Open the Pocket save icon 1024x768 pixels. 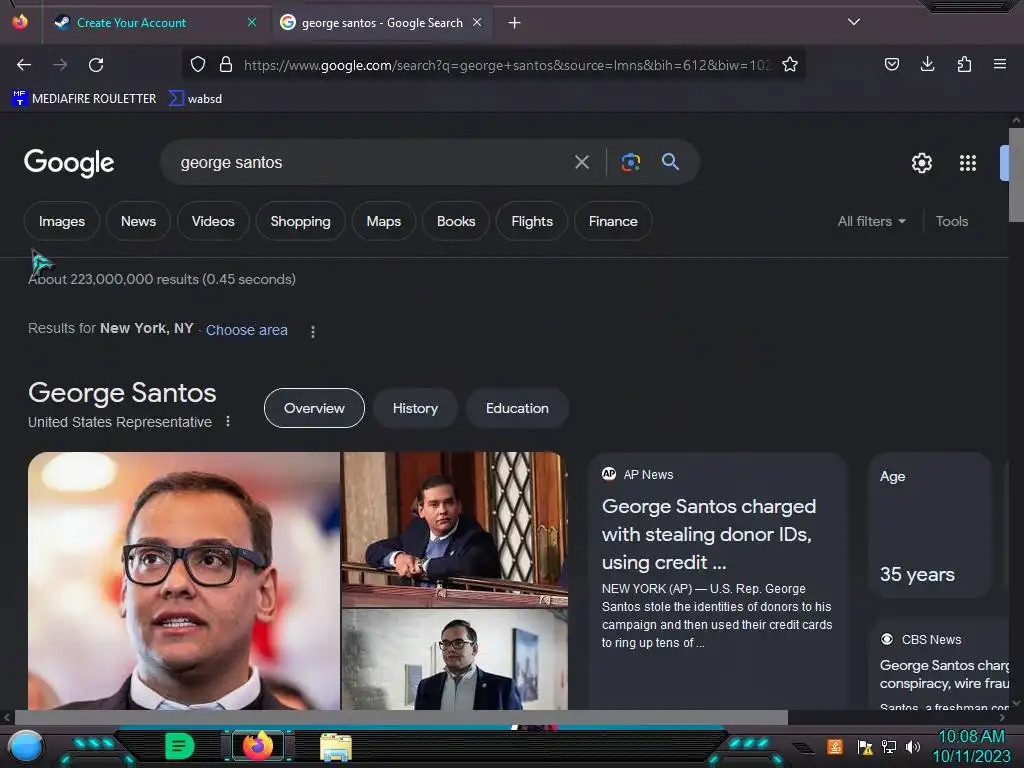[891, 64]
